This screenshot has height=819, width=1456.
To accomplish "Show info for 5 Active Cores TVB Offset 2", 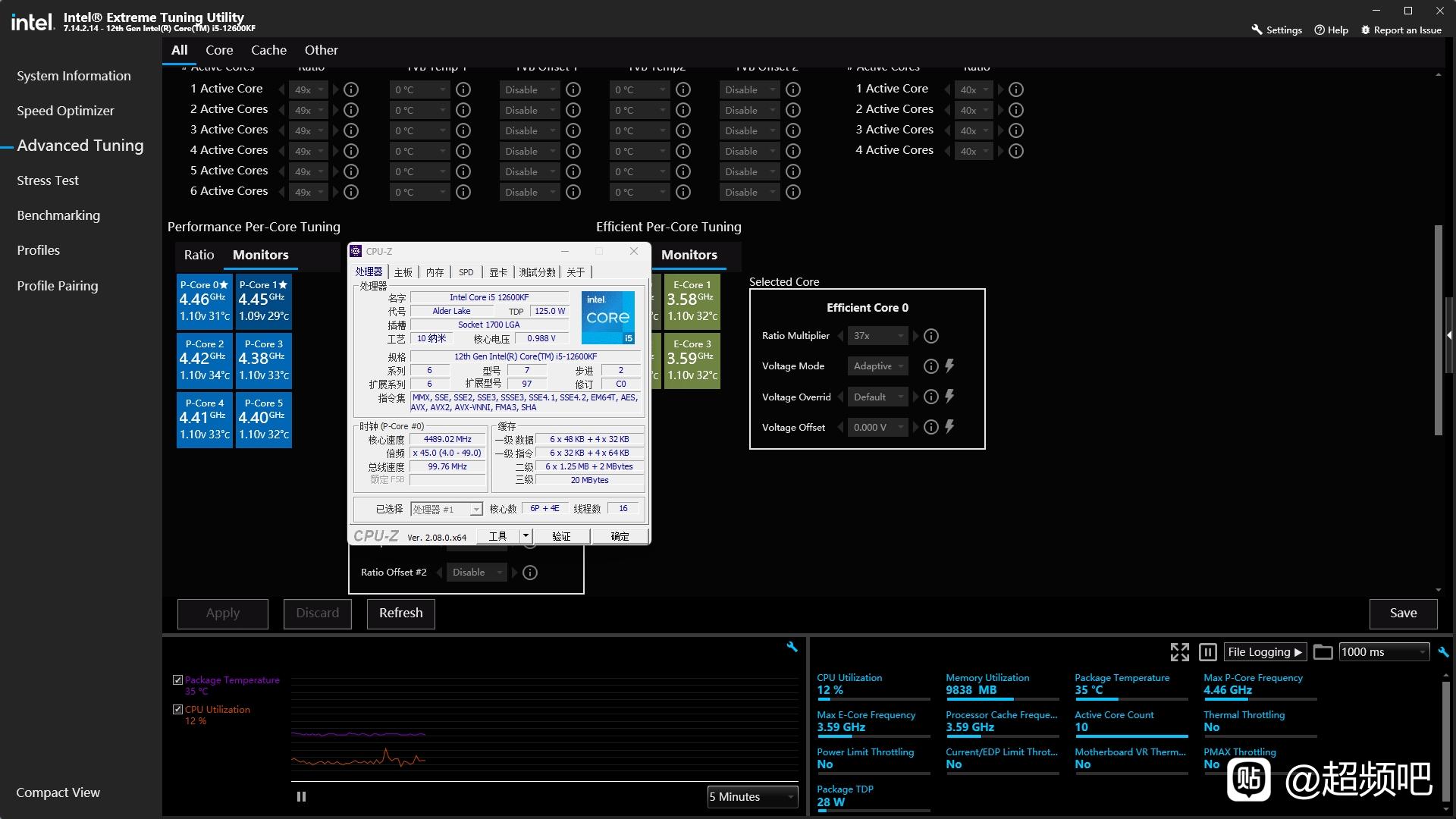I will pyautogui.click(x=793, y=171).
